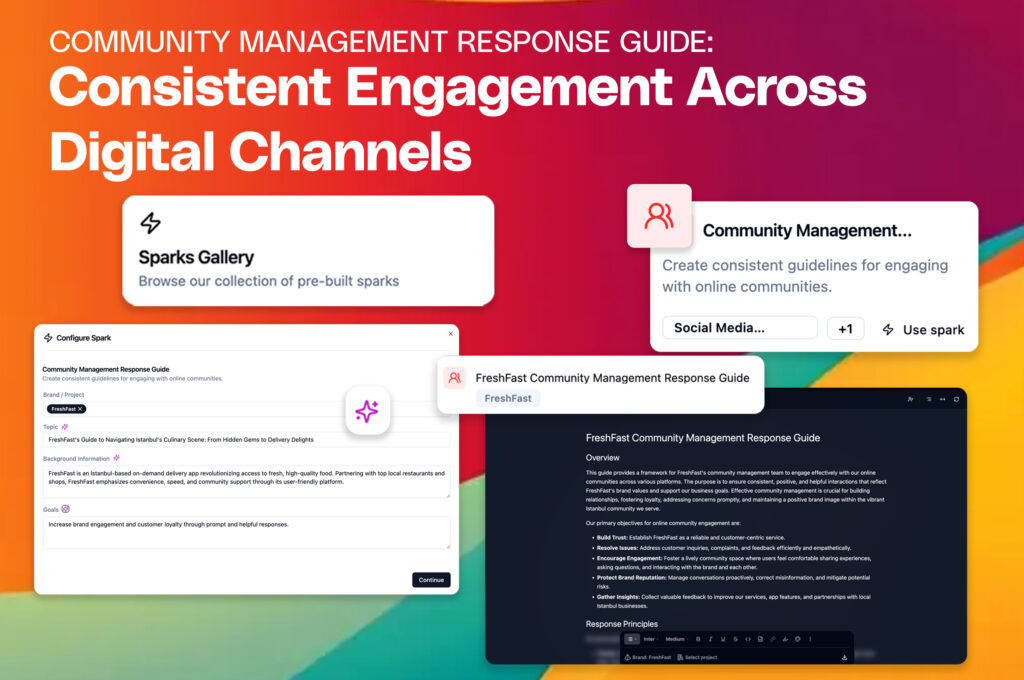Insert a link from the editor toolbar

click(x=773, y=639)
